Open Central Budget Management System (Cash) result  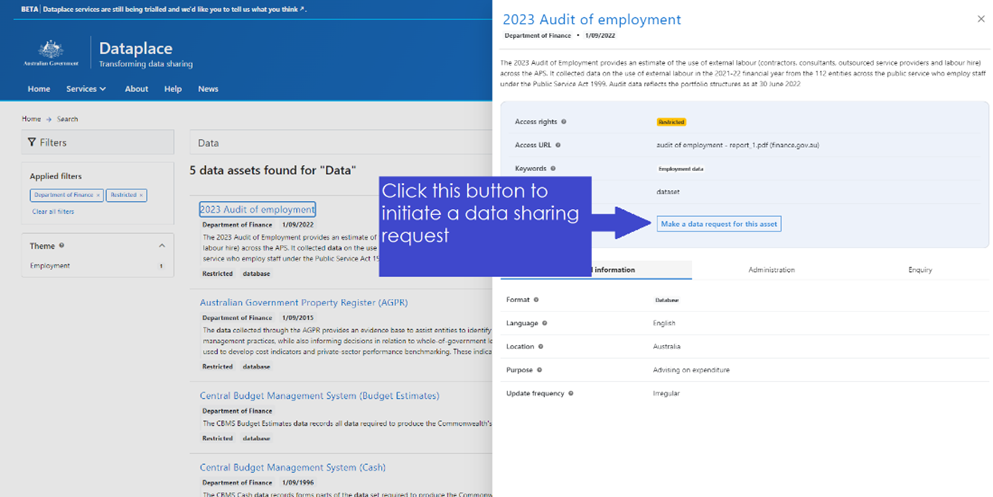293,467
